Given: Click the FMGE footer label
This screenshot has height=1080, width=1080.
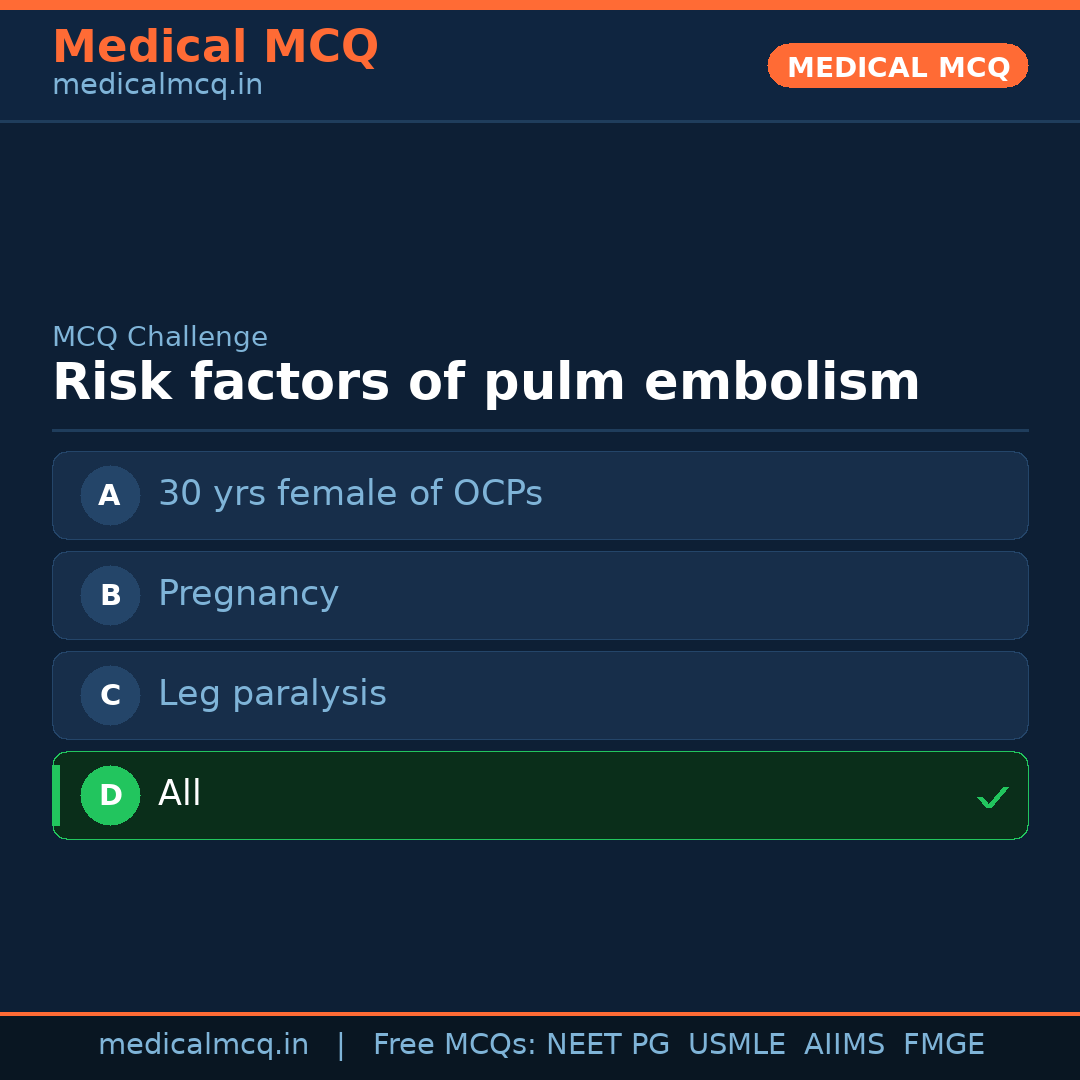Looking at the screenshot, I should coord(943,1045).
